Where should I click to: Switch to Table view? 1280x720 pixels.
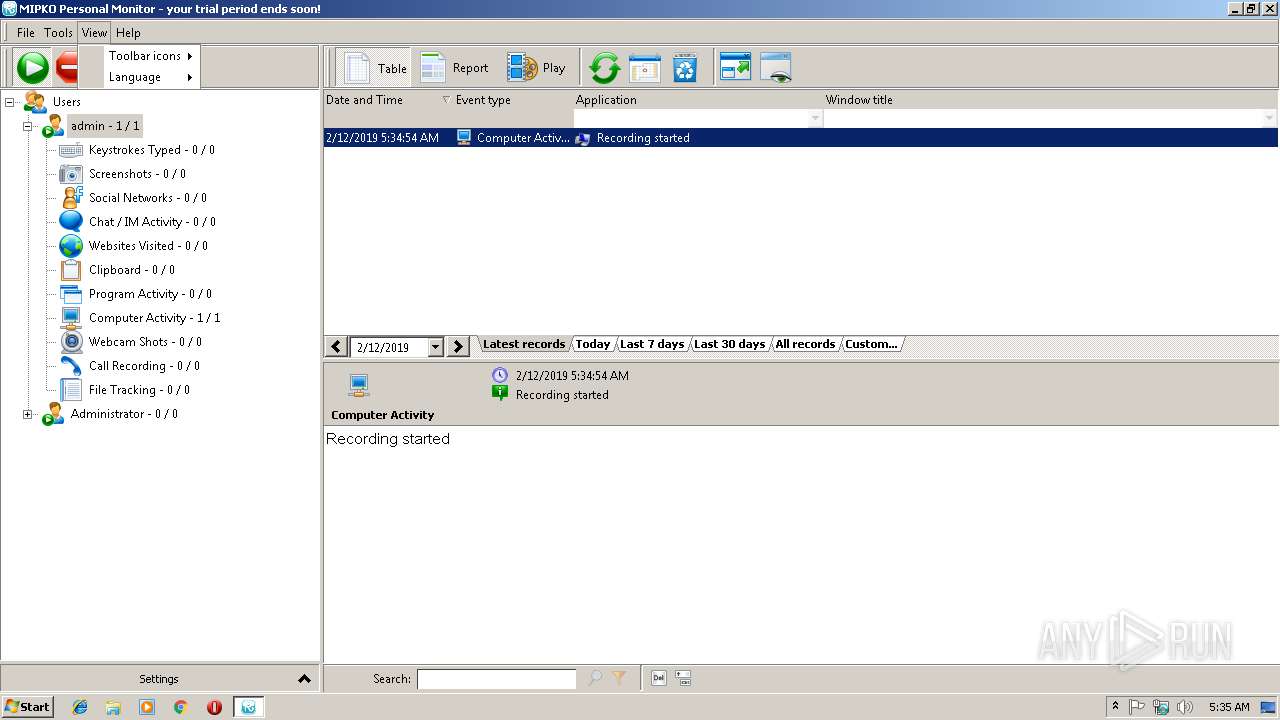click(x=376, y=68)
